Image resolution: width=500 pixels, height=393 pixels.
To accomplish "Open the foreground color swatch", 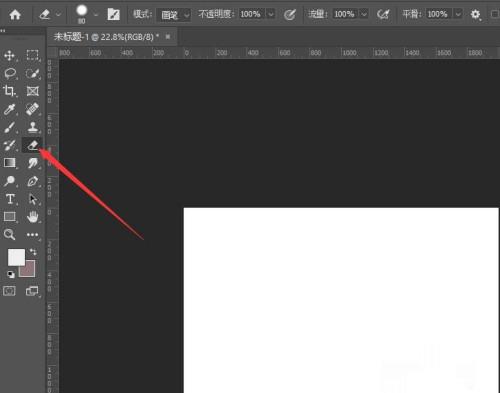I will (x=16, y=257).
